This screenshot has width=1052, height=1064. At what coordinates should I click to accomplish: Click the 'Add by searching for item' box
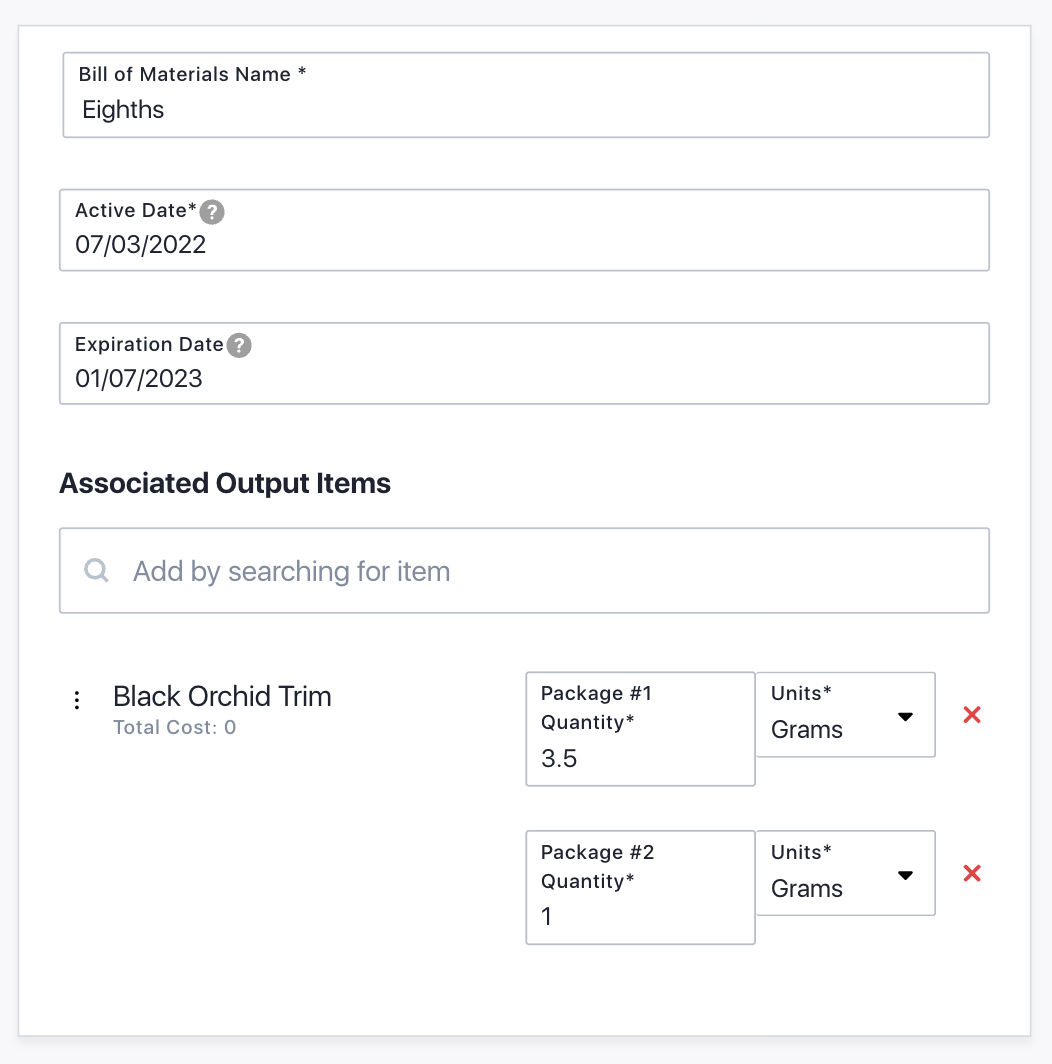pyautogui.click(x=540, y=571)
